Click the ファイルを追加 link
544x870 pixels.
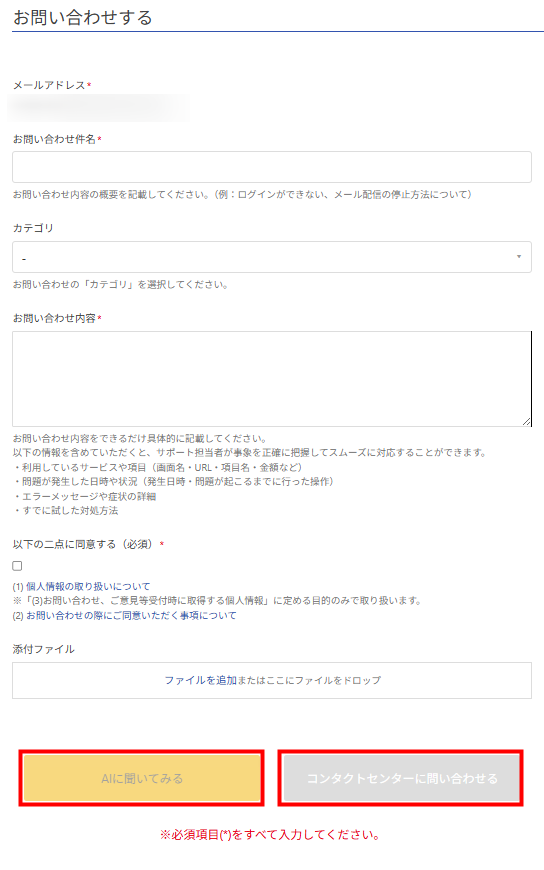(200, 680)
